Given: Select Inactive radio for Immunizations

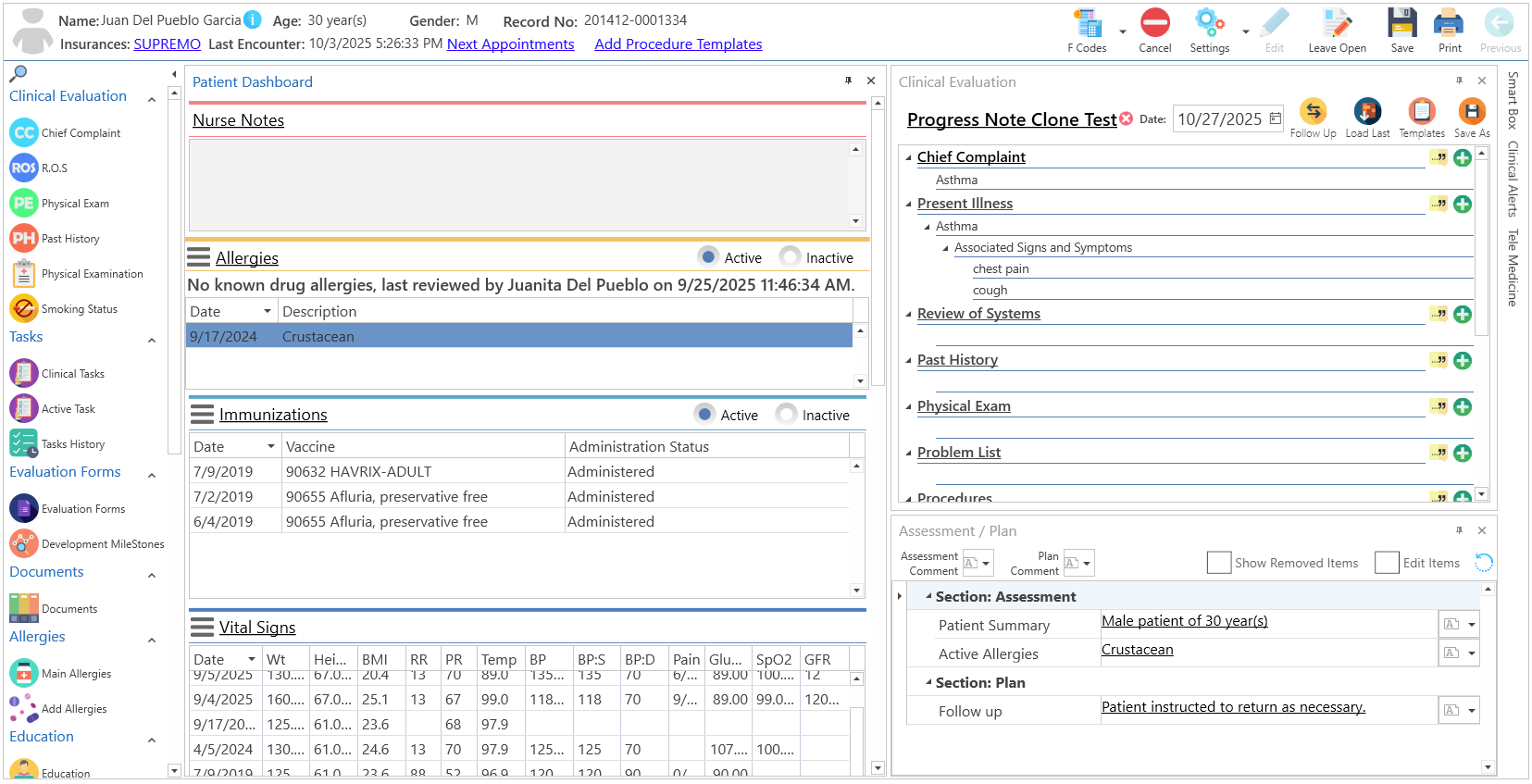Looking at the screenshot, I should coord(786,415).
